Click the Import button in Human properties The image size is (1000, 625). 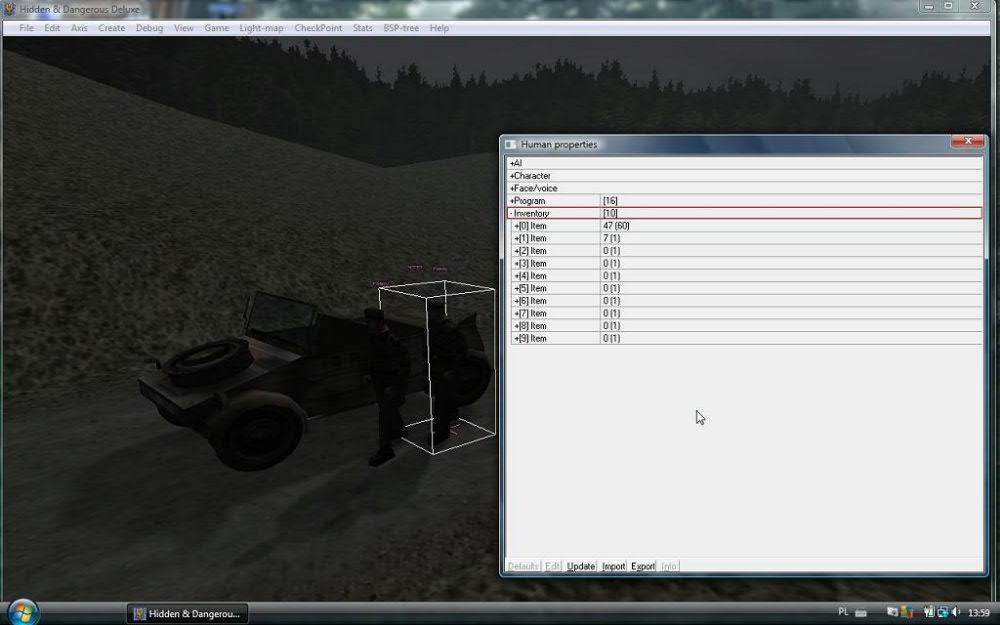tap(614, 566)
